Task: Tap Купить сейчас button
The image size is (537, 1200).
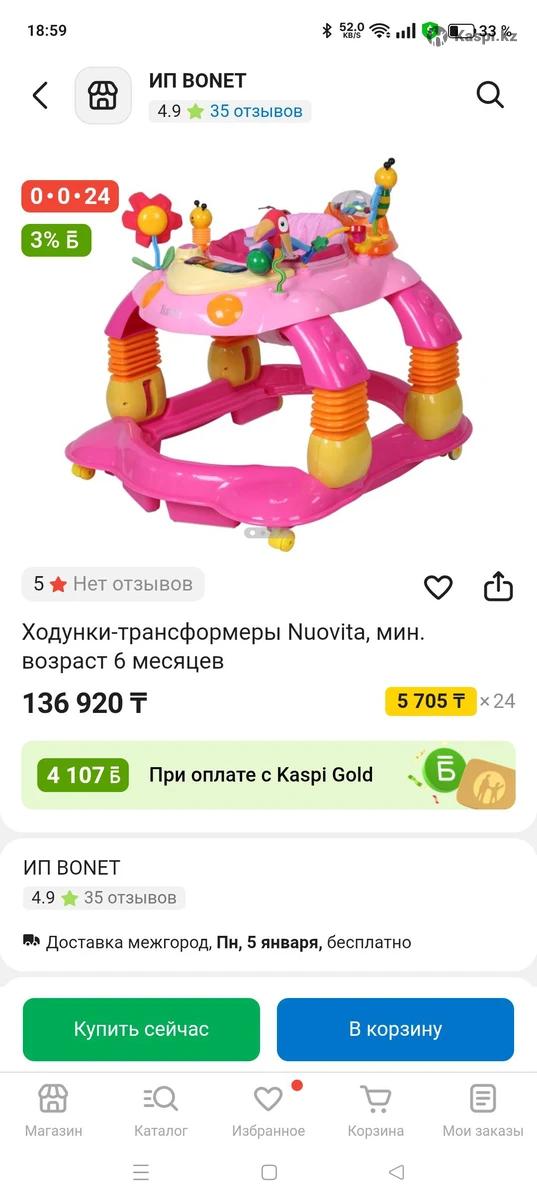Action: click(141, 1029)
